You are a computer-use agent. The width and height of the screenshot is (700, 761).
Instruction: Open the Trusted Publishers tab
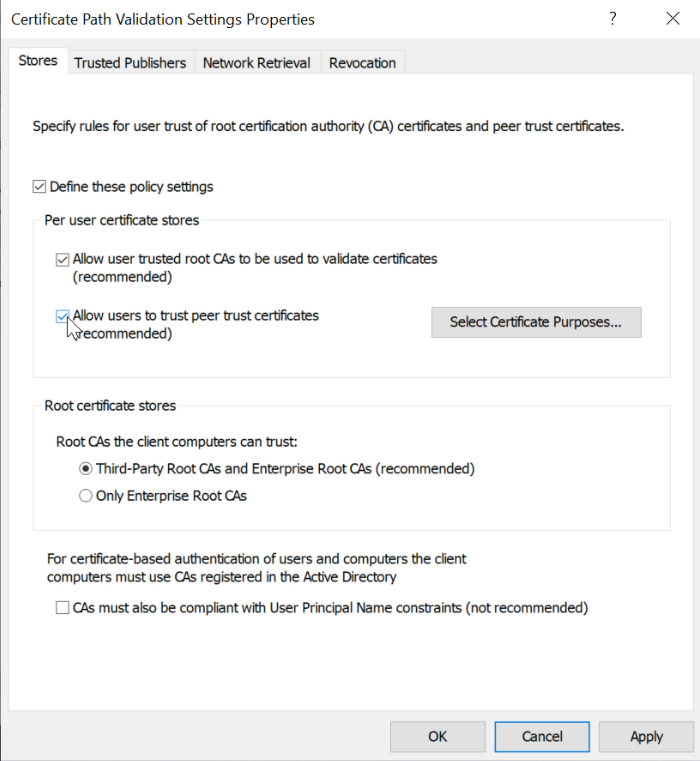[x=130, y=62]
